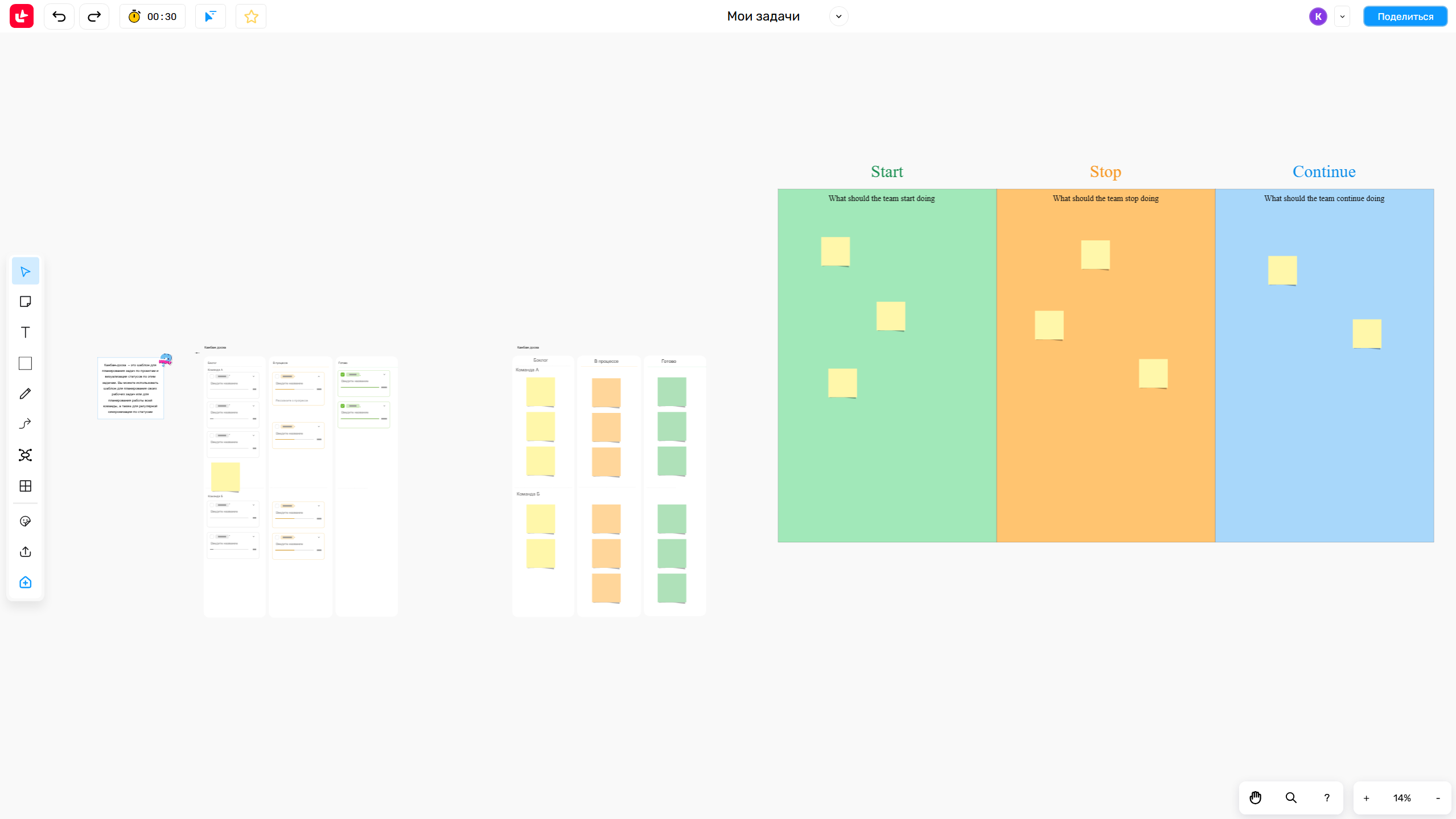Click the Поделиться share button

click(x=1405, y=17)
